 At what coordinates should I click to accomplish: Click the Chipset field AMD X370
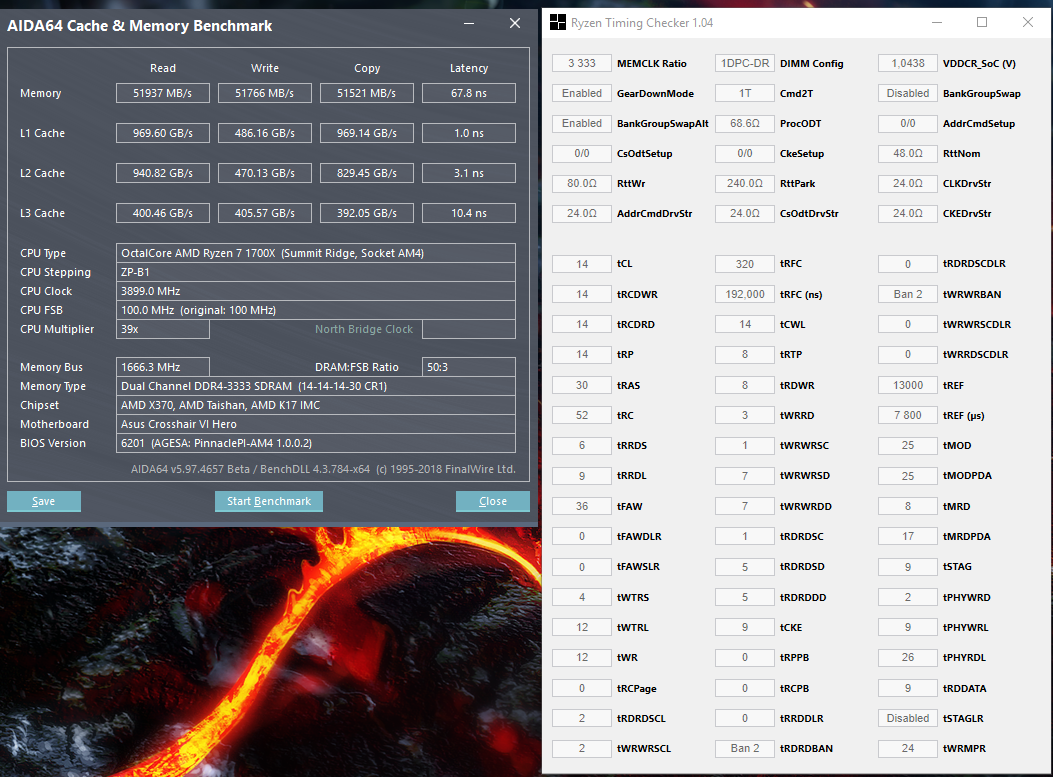tap(316, 405)
